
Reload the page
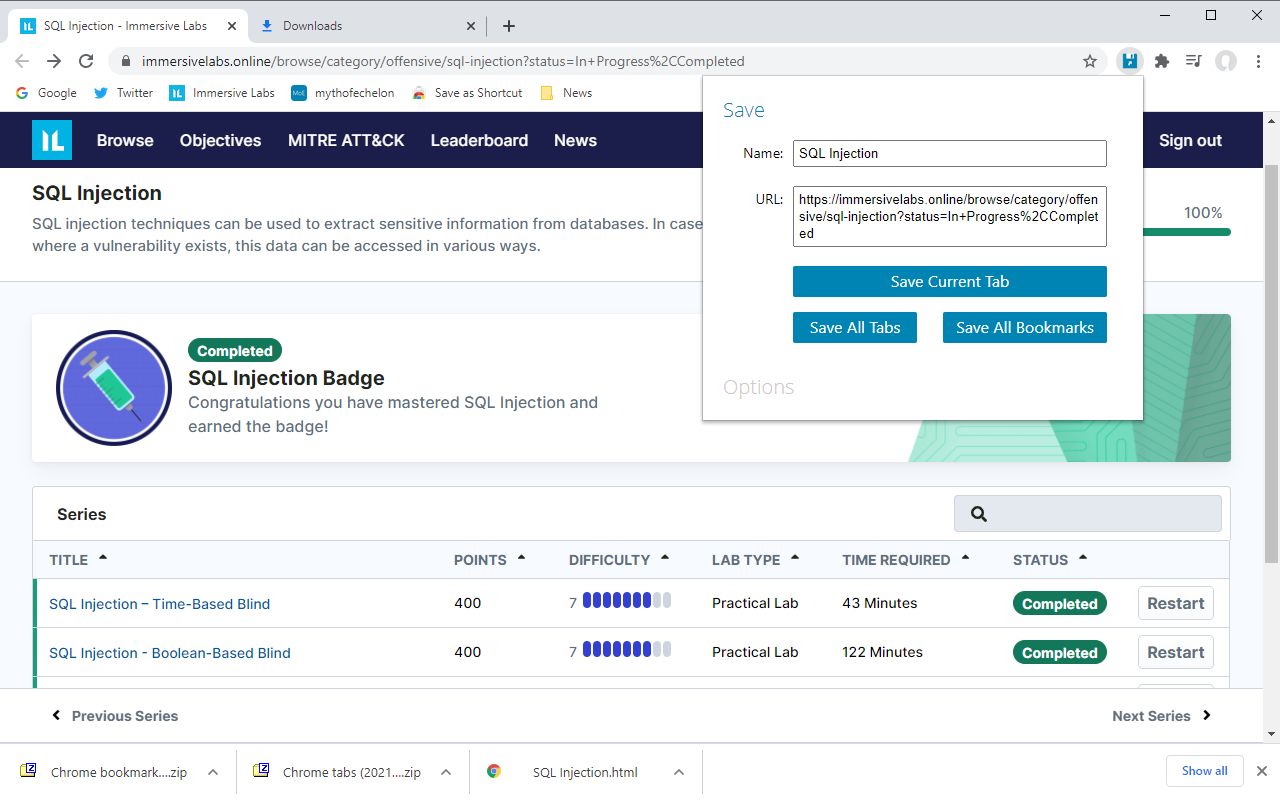[x=86, y=61]
